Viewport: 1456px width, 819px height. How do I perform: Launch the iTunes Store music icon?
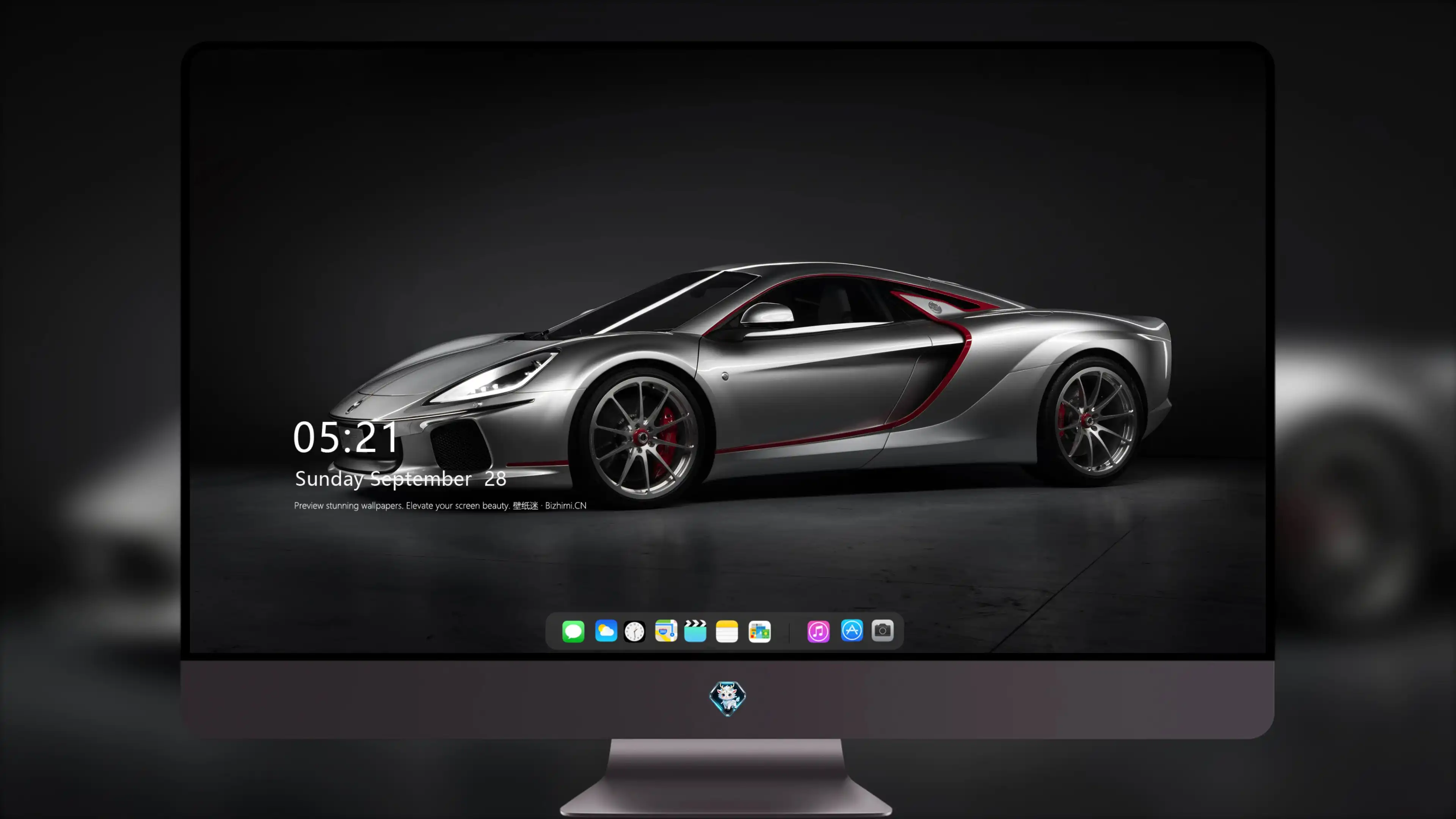pos(819,631)
